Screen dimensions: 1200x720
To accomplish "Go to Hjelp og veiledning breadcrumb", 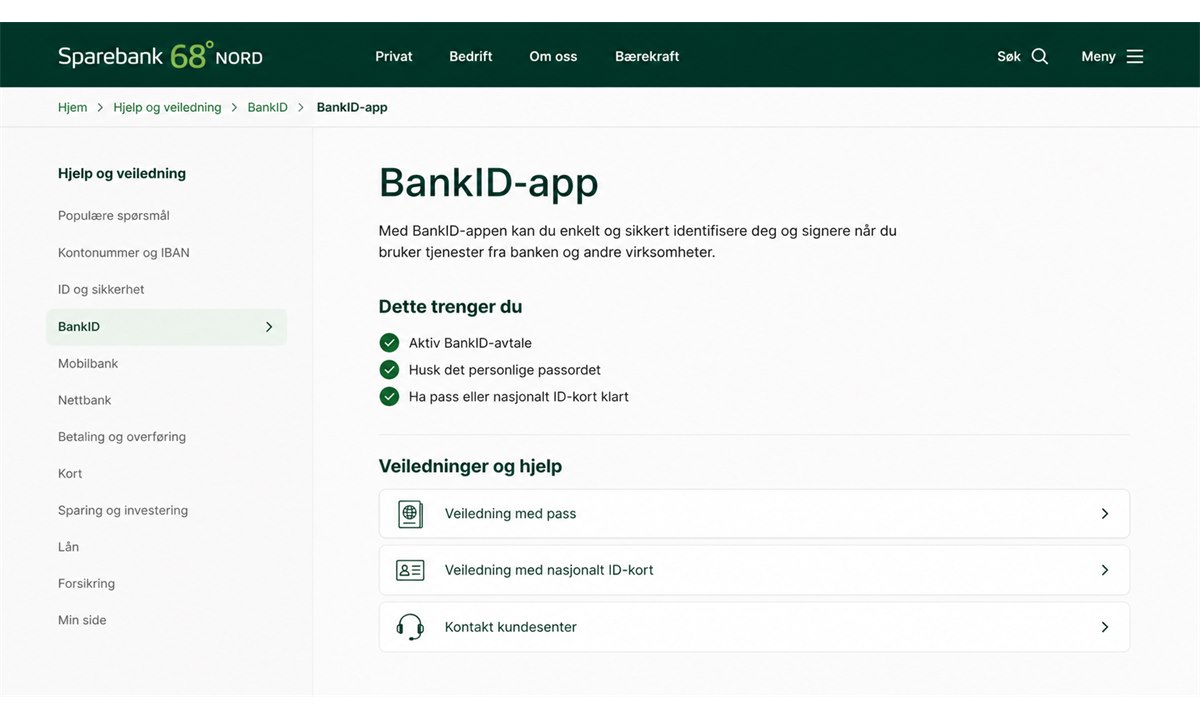I will [167, 107].
